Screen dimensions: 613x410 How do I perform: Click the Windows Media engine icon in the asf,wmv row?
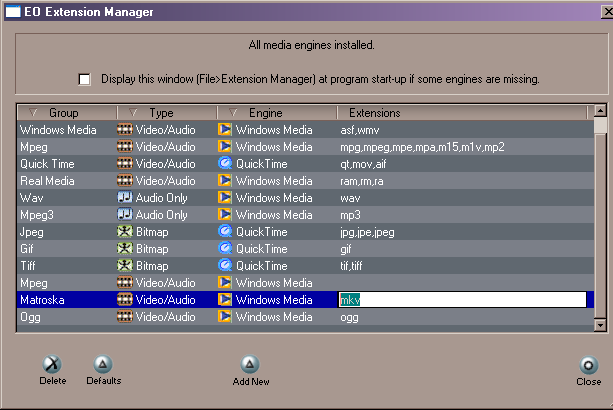(x=225, y=129)
